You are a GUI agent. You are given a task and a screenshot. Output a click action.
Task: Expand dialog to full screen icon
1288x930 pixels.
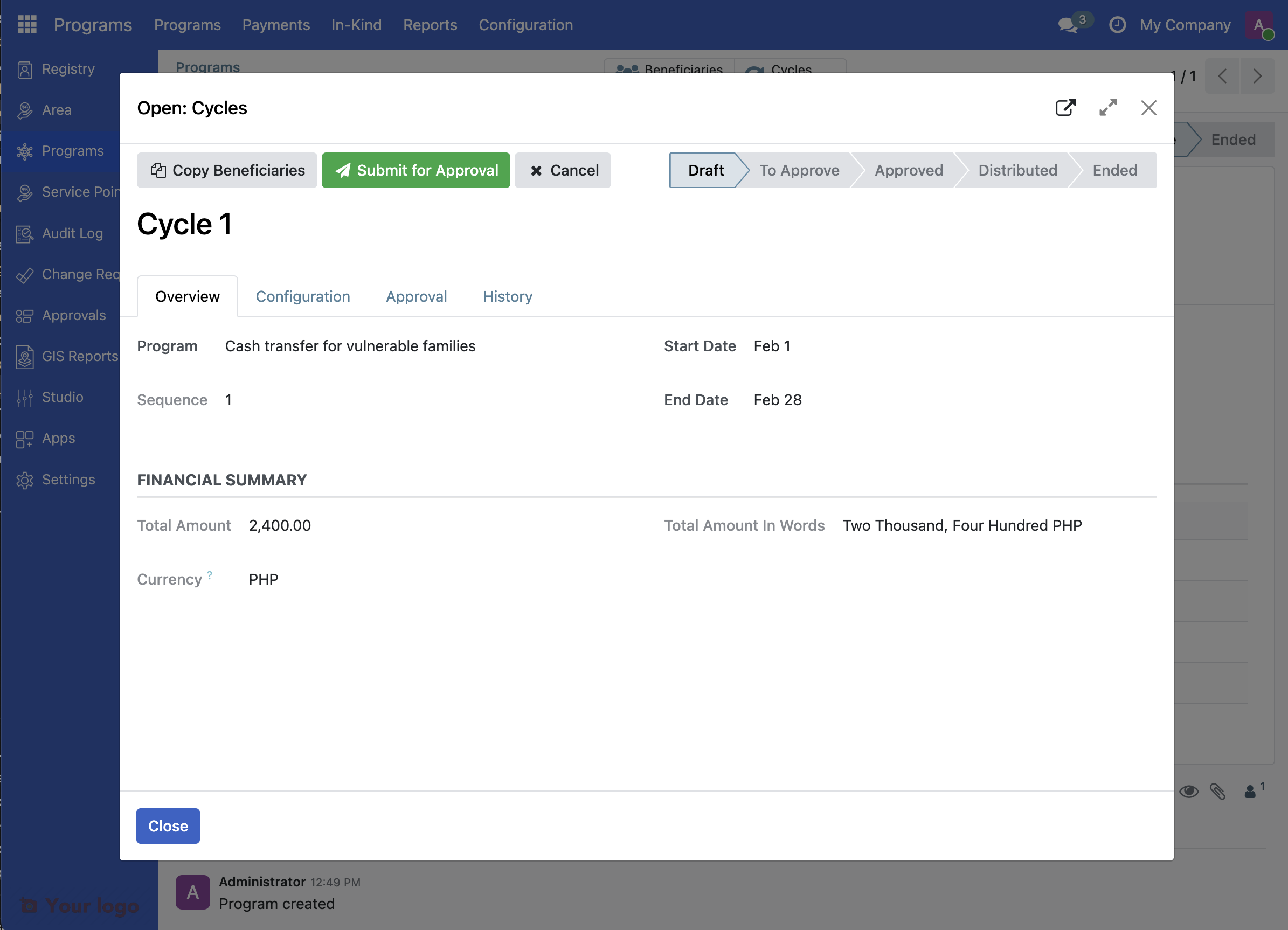(1107, 107)
